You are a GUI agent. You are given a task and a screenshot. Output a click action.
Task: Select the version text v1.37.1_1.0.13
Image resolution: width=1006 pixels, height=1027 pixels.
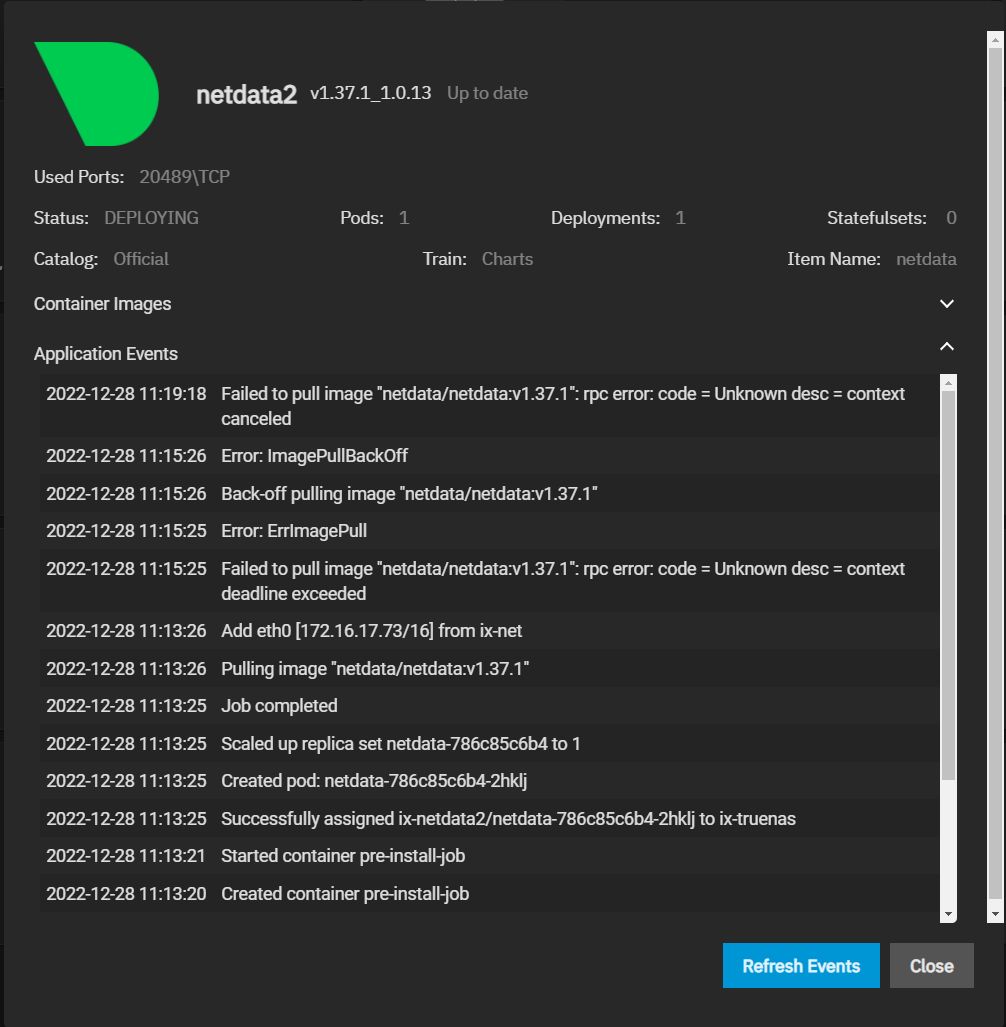pos(371,93)
